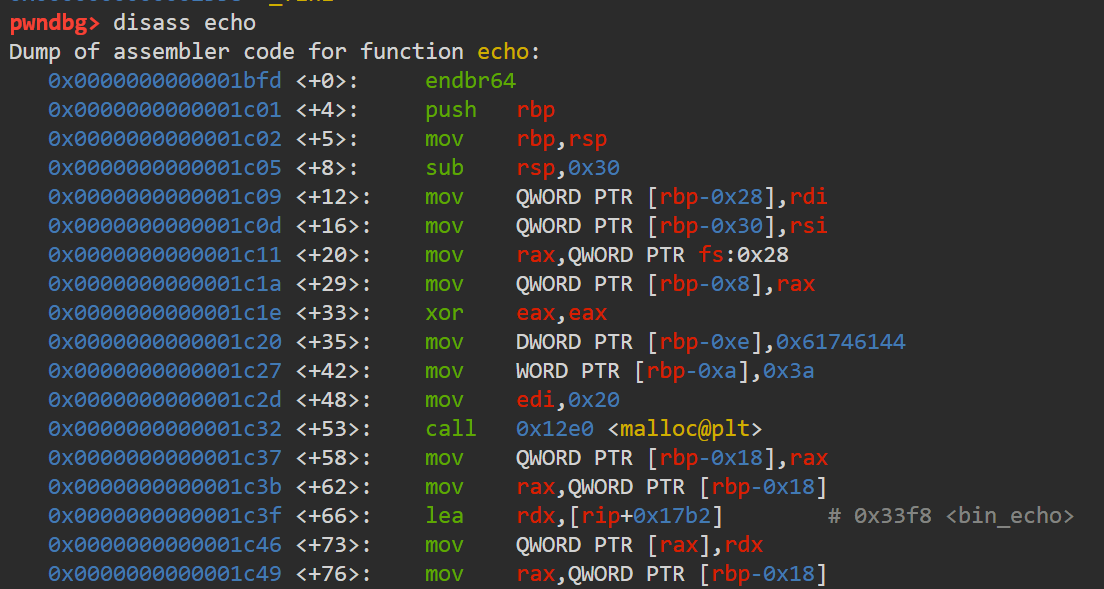Click the 'disass echo' command text
Image resolution: width=1104 pixels, height=589 pixels.
(x=184, y=23)
